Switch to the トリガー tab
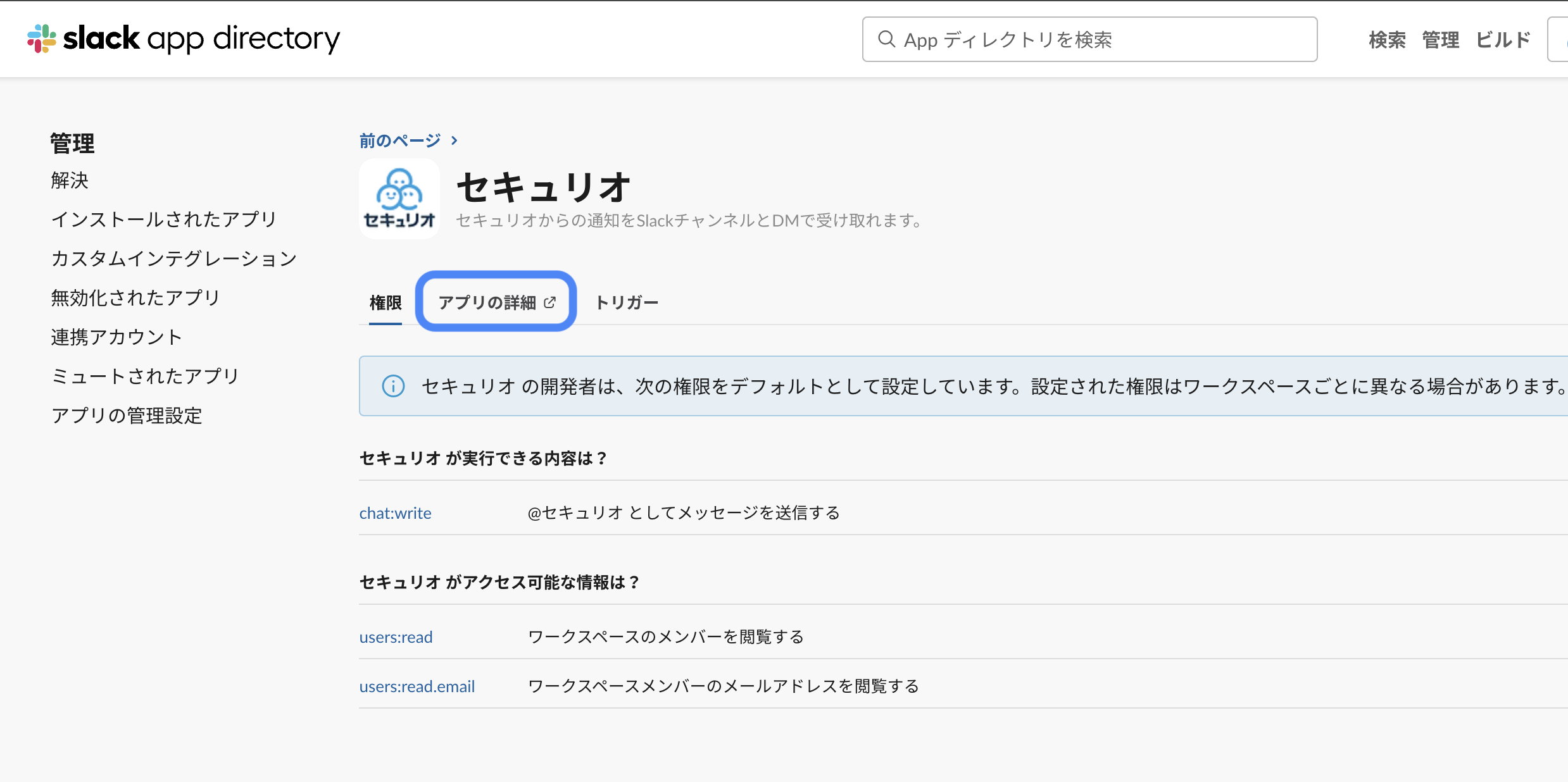The height and width of the screenshot is (782, 1568). 627,302
